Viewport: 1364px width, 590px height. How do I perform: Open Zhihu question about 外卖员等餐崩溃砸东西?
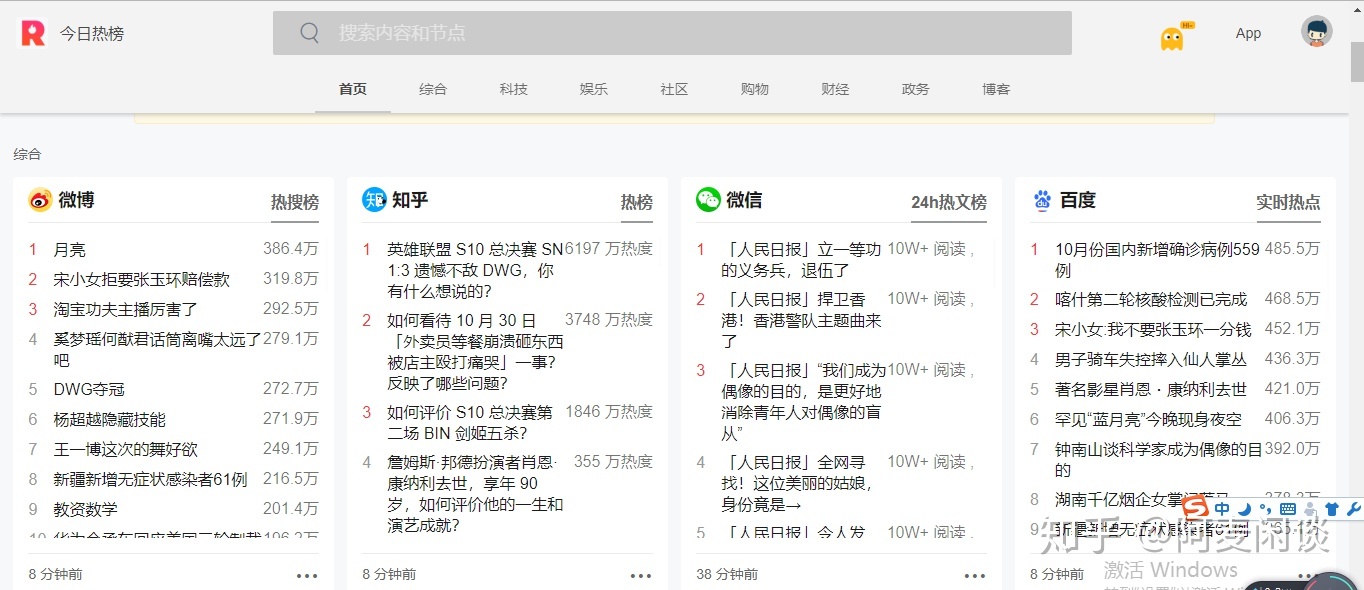pos(475,352)
